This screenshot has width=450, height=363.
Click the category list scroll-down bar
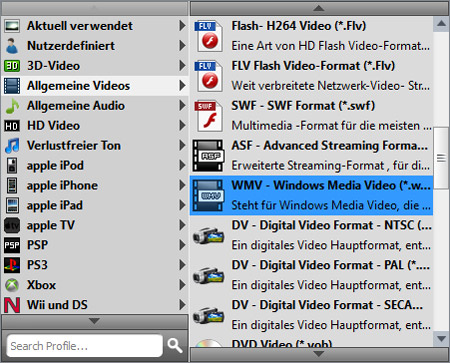click(x=95, y=321)
